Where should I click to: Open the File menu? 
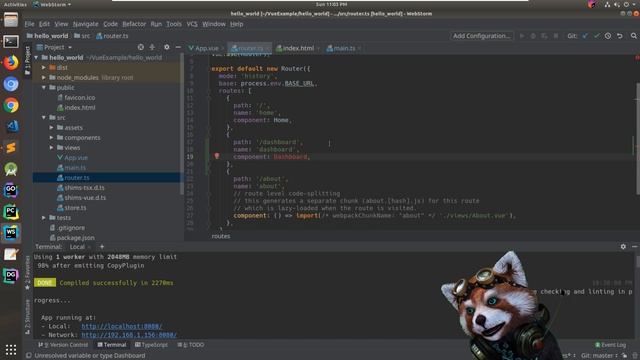click(29, 24)
